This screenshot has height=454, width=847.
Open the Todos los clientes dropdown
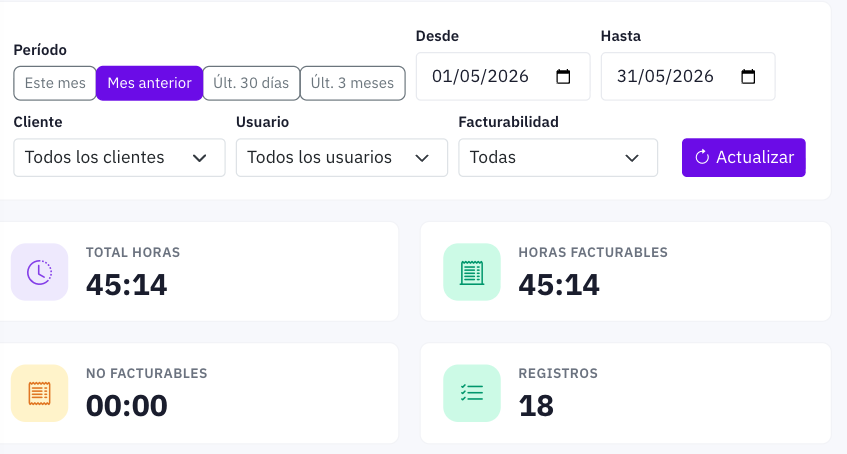119,157
